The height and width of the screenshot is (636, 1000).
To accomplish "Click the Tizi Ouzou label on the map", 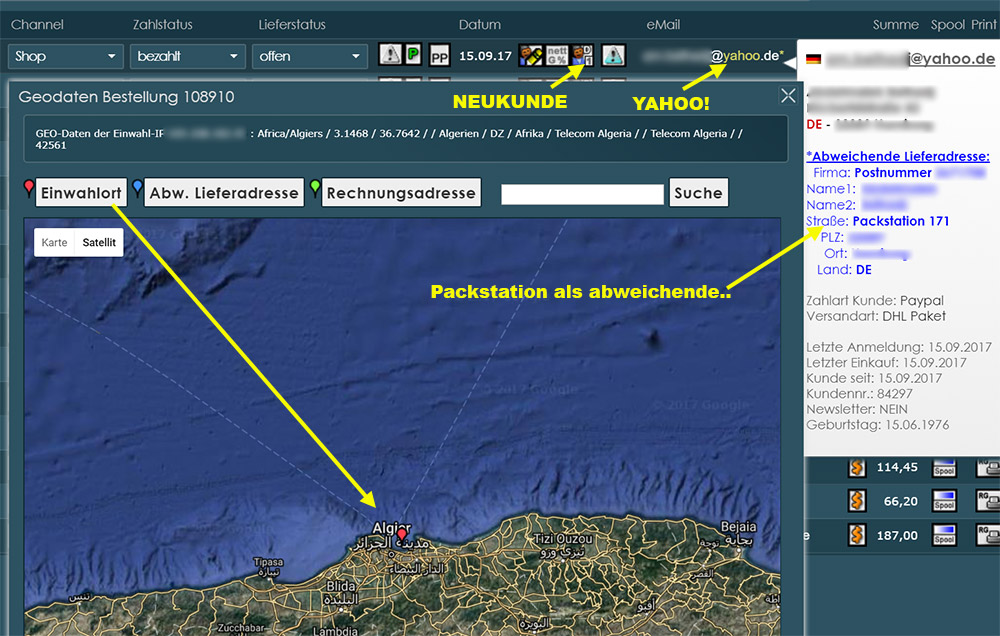I will [563, 539].
